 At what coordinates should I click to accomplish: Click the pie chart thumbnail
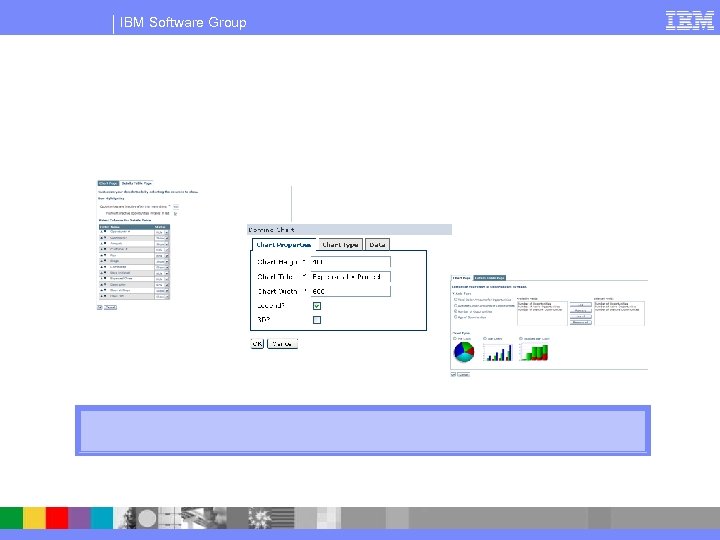(x=464, y=352)
